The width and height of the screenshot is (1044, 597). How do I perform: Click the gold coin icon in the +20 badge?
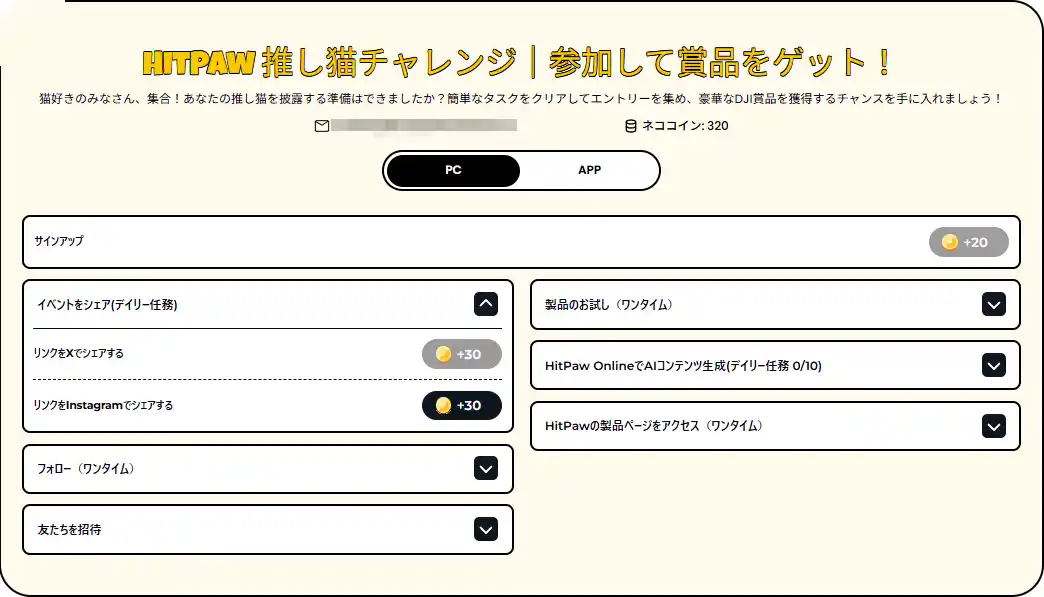[948, 242]
